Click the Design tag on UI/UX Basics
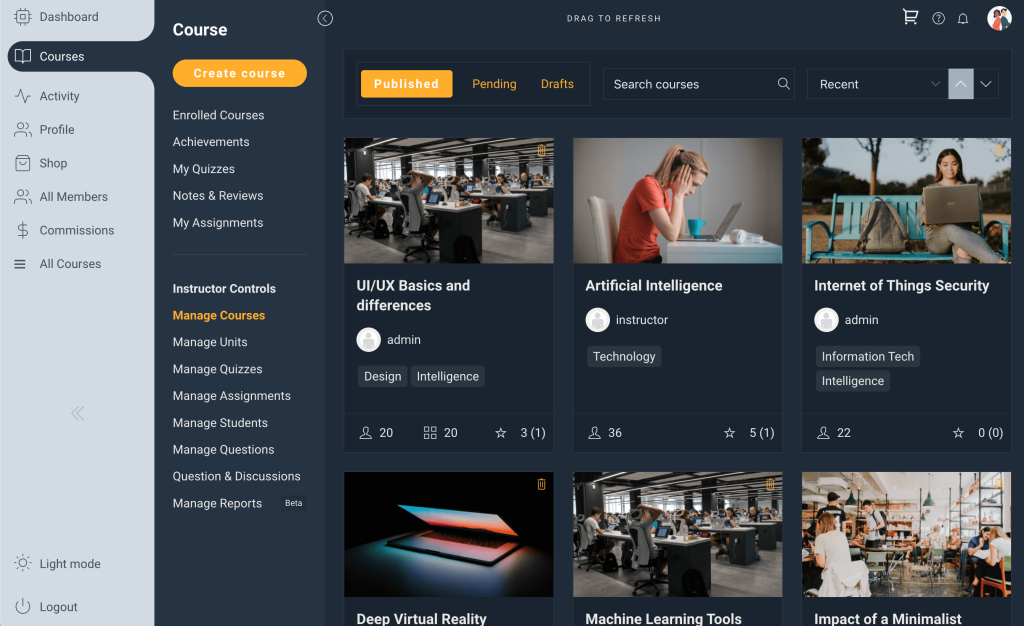This screenshot has width=1024, height=626. pyautogui.click(x=383, y=376)
